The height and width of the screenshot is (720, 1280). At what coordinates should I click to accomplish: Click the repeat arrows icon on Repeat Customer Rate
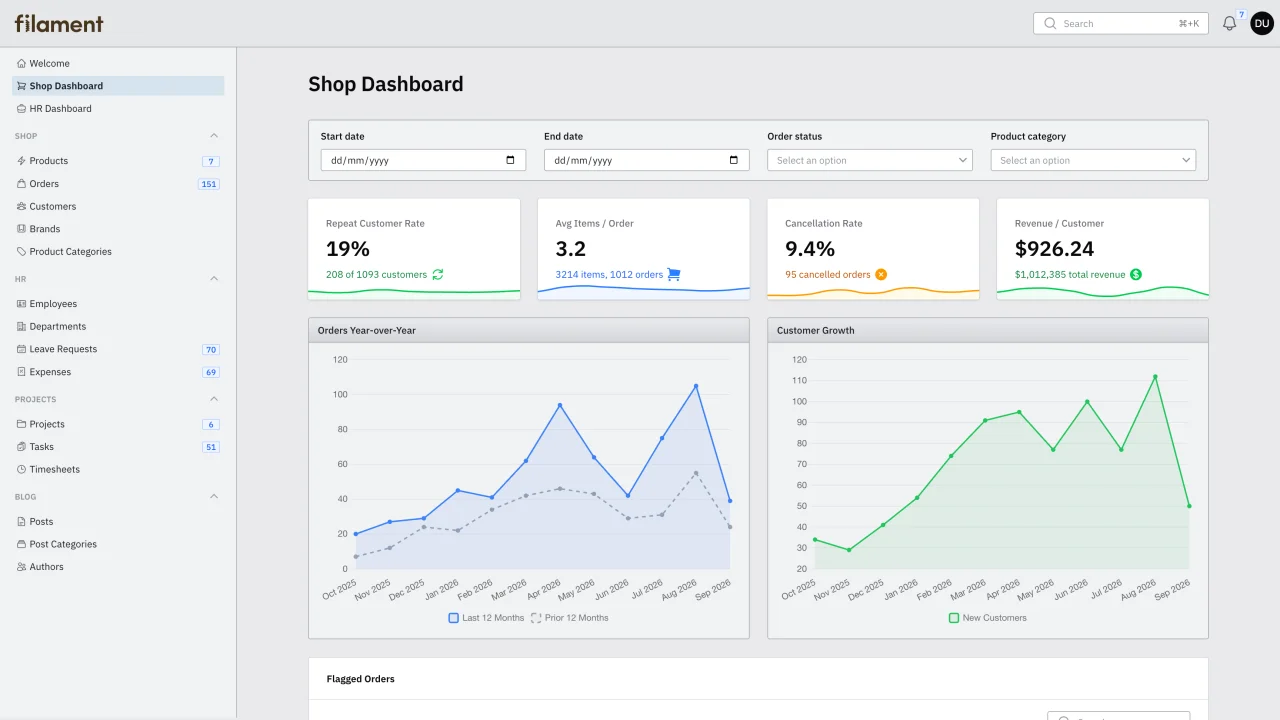click(x=438, y=274)
